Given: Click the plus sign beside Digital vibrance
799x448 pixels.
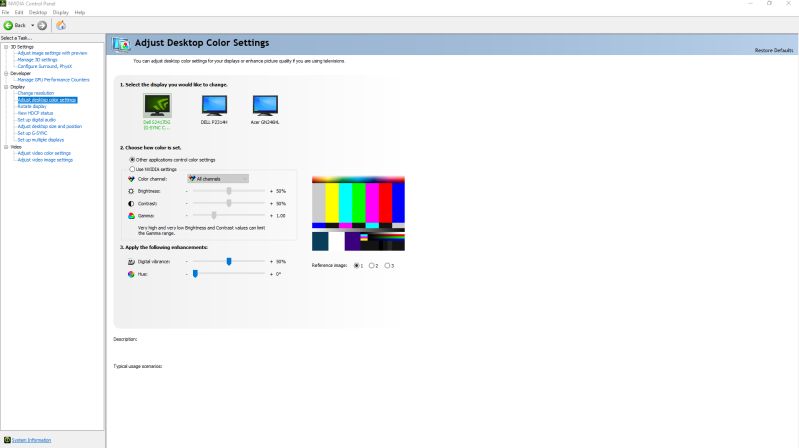Looking at the screenshot, I should [x=271, y=261].
